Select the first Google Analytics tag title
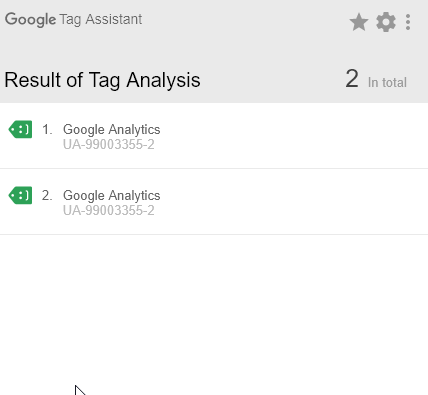 click(x=112, y=129)
